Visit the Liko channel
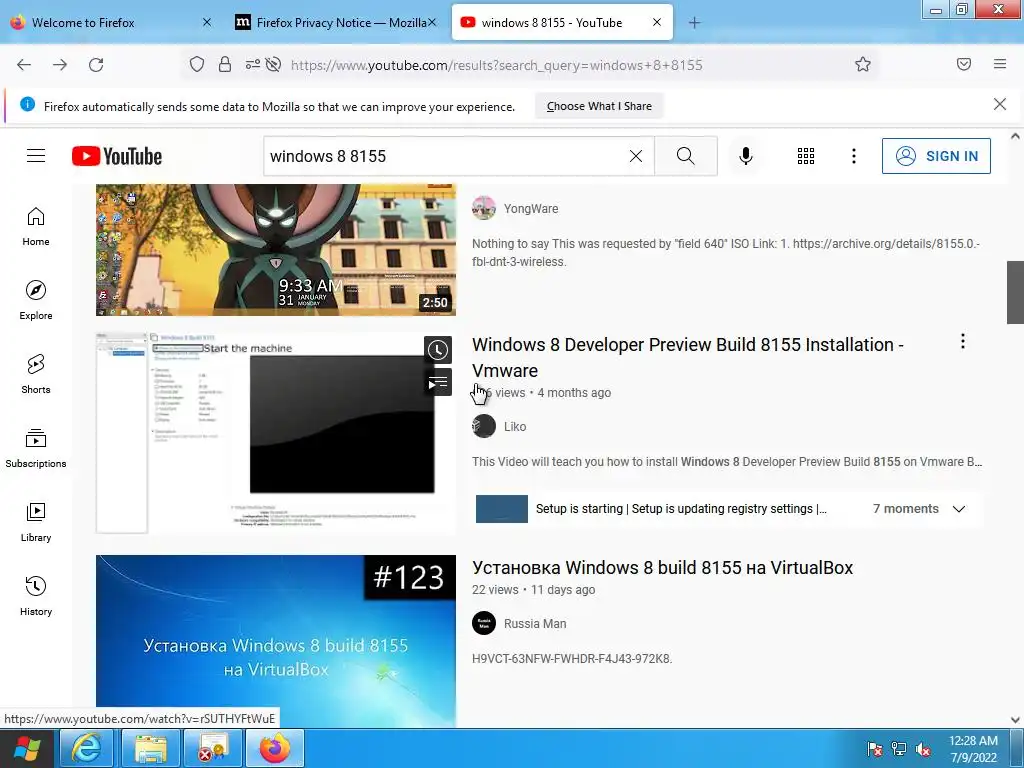Screen dimensions: 1024x768 (x=515, y=426)
